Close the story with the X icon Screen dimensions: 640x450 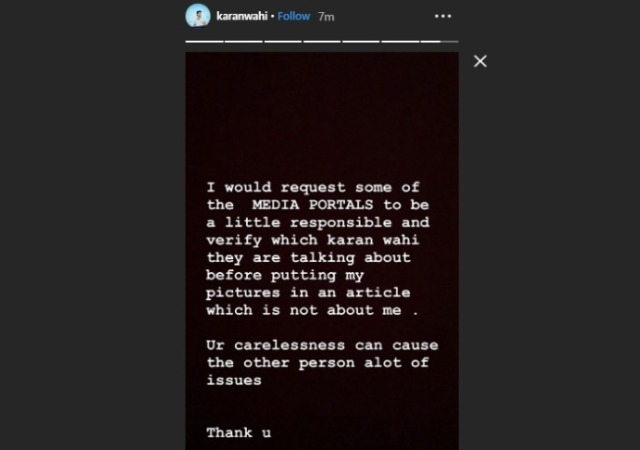pyautogui.click(x=480, y=61)
